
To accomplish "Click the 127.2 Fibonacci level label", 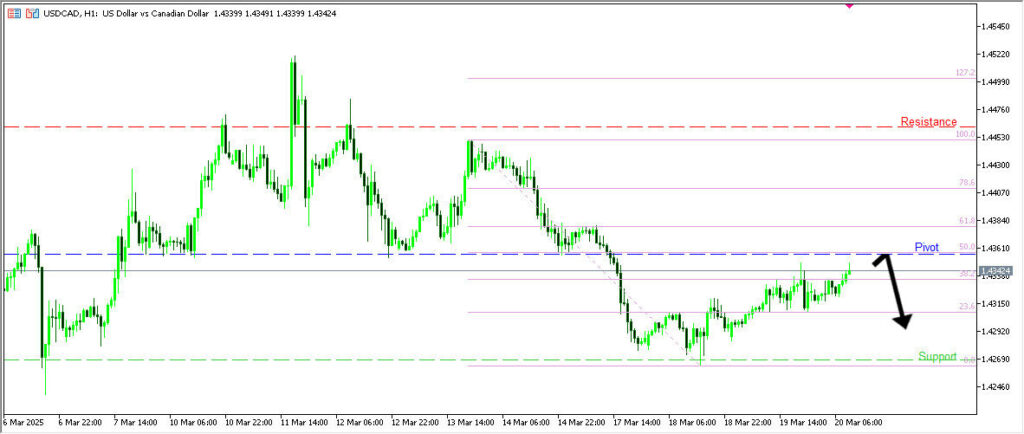I will pos(964,73).
